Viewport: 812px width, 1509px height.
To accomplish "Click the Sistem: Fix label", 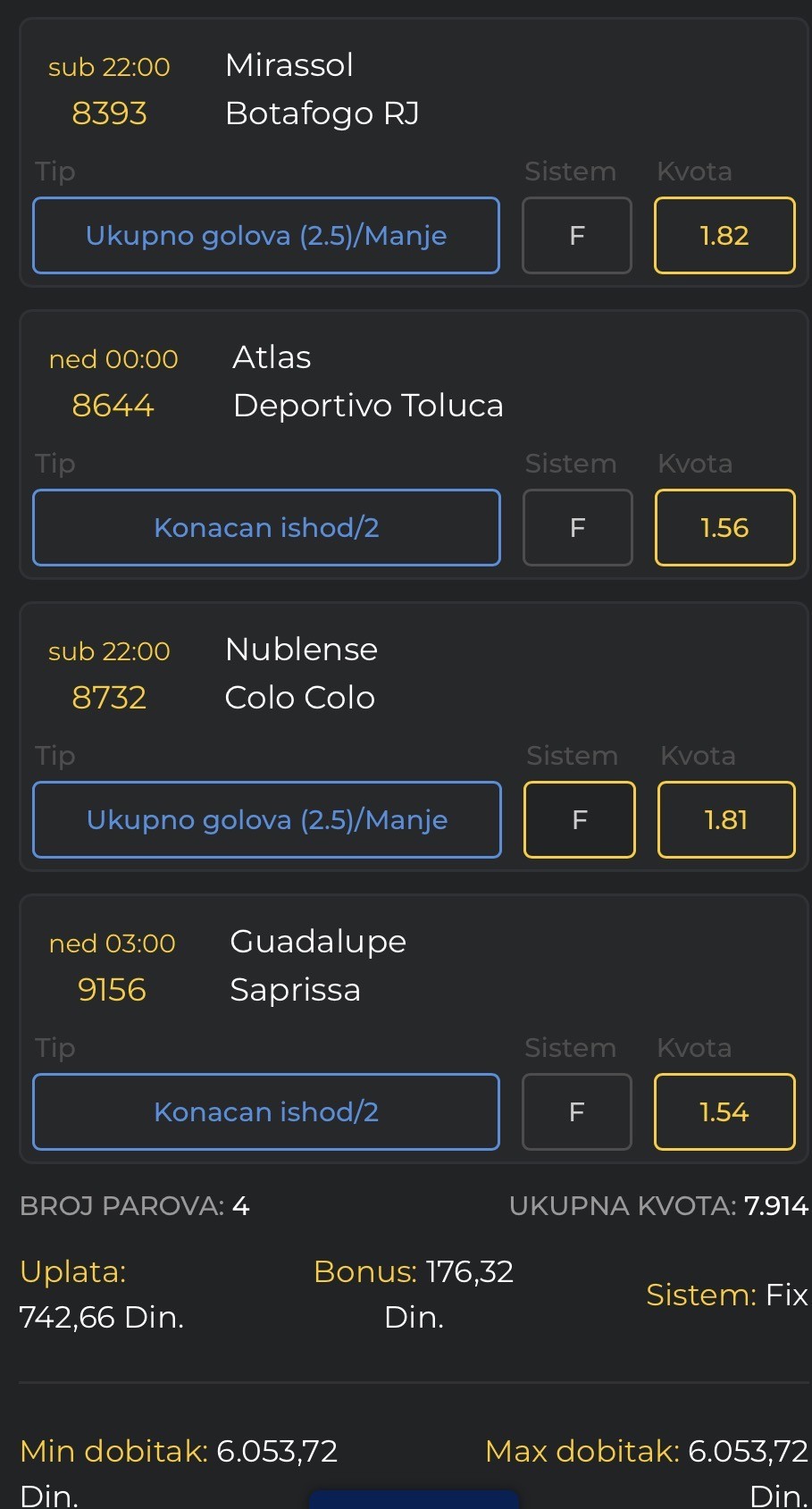I will click(x=726, y=1295).
